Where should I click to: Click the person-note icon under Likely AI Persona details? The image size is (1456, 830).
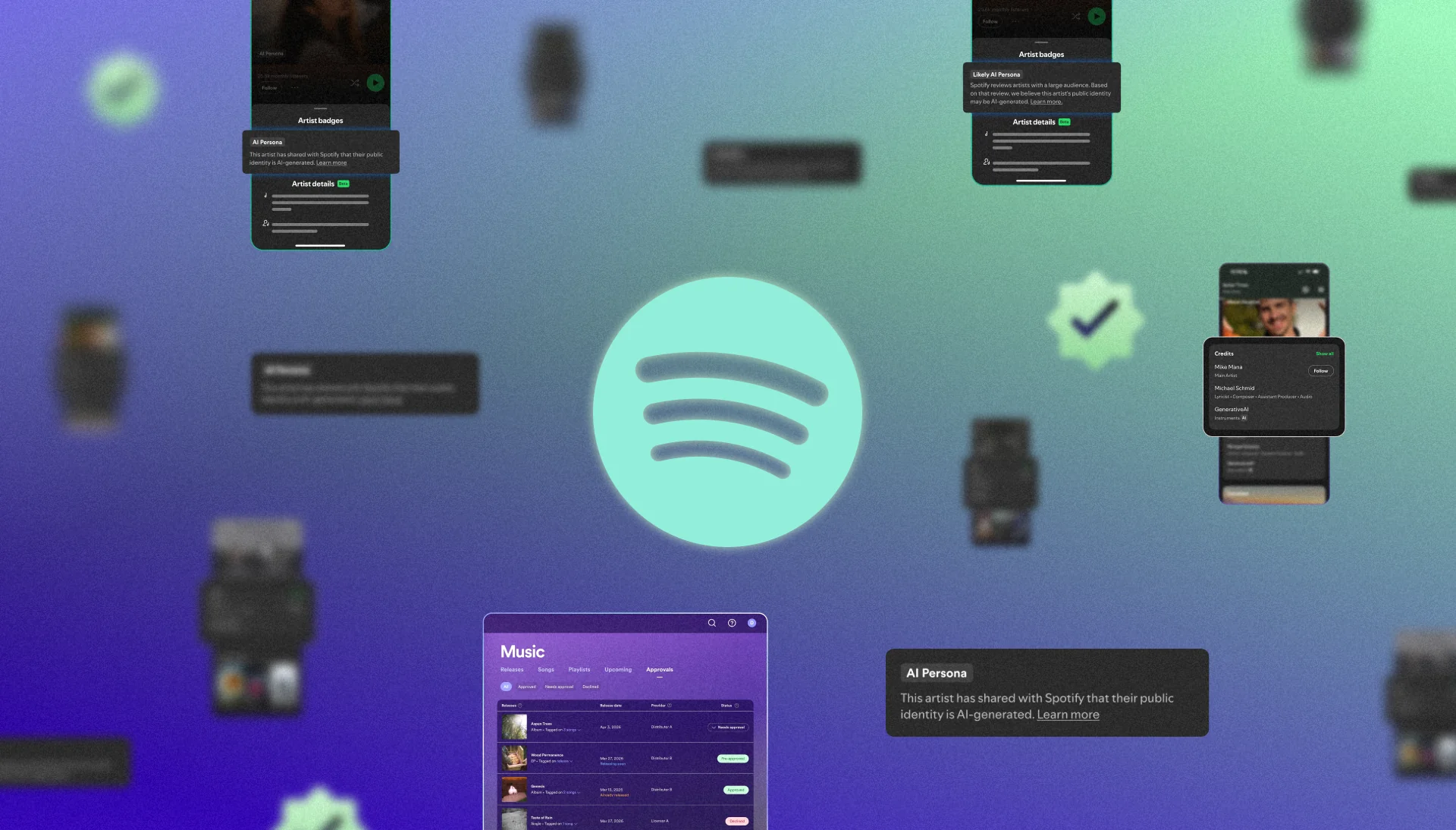pyautogui.click(x=986, y=162)
